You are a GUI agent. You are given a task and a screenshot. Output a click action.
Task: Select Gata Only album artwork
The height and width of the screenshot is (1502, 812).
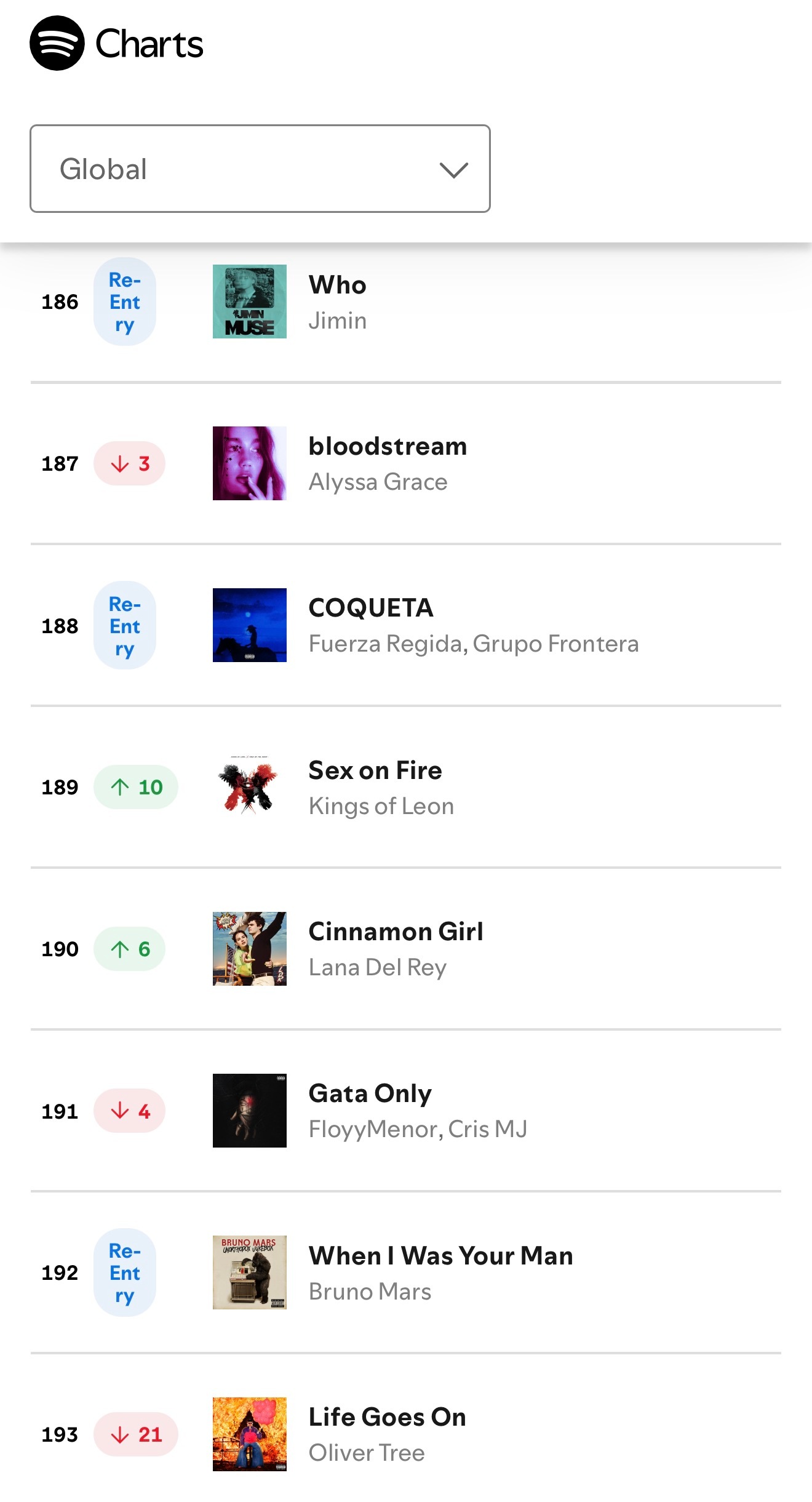250,1111
